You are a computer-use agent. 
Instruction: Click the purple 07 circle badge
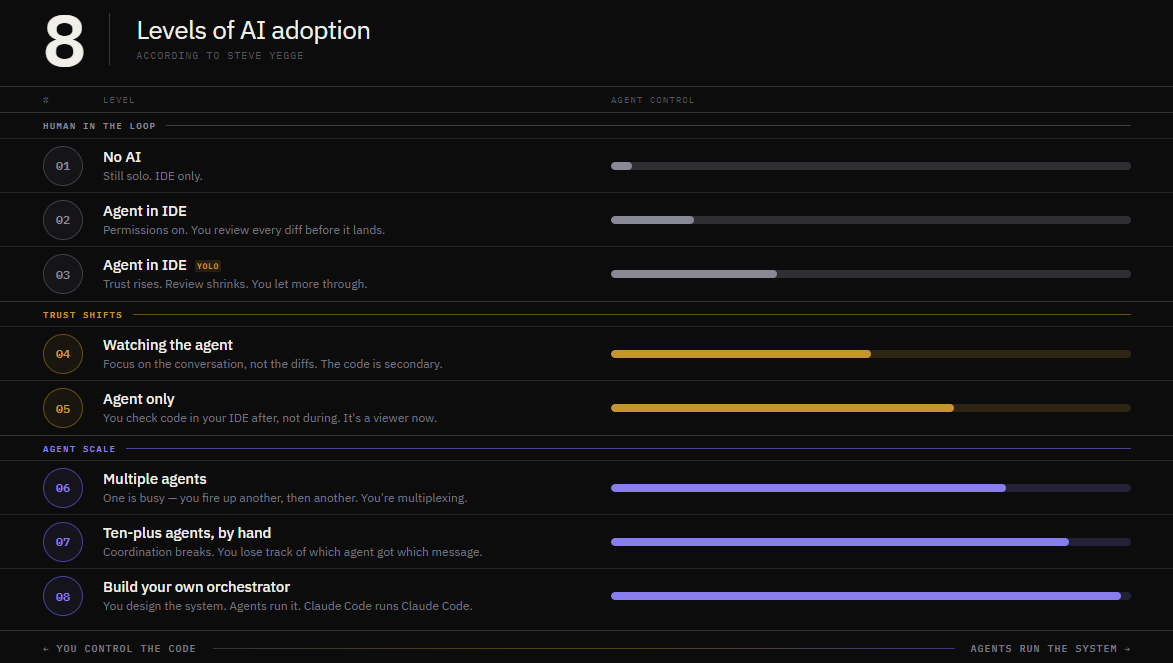(63, 542)
